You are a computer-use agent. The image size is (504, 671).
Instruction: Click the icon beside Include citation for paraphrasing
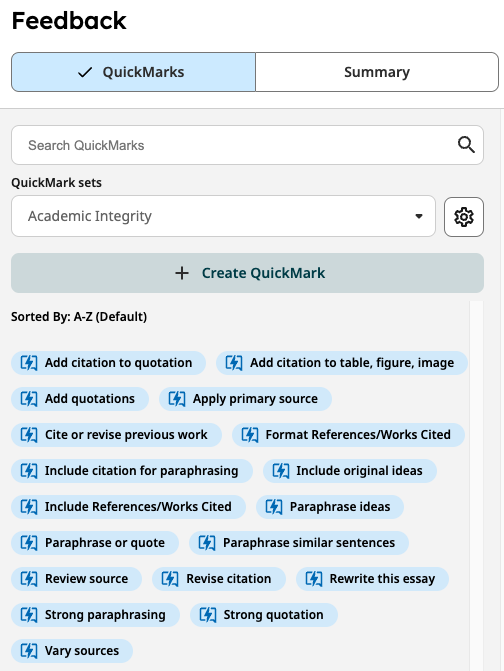pyautogui.click(x=29, y=471)
